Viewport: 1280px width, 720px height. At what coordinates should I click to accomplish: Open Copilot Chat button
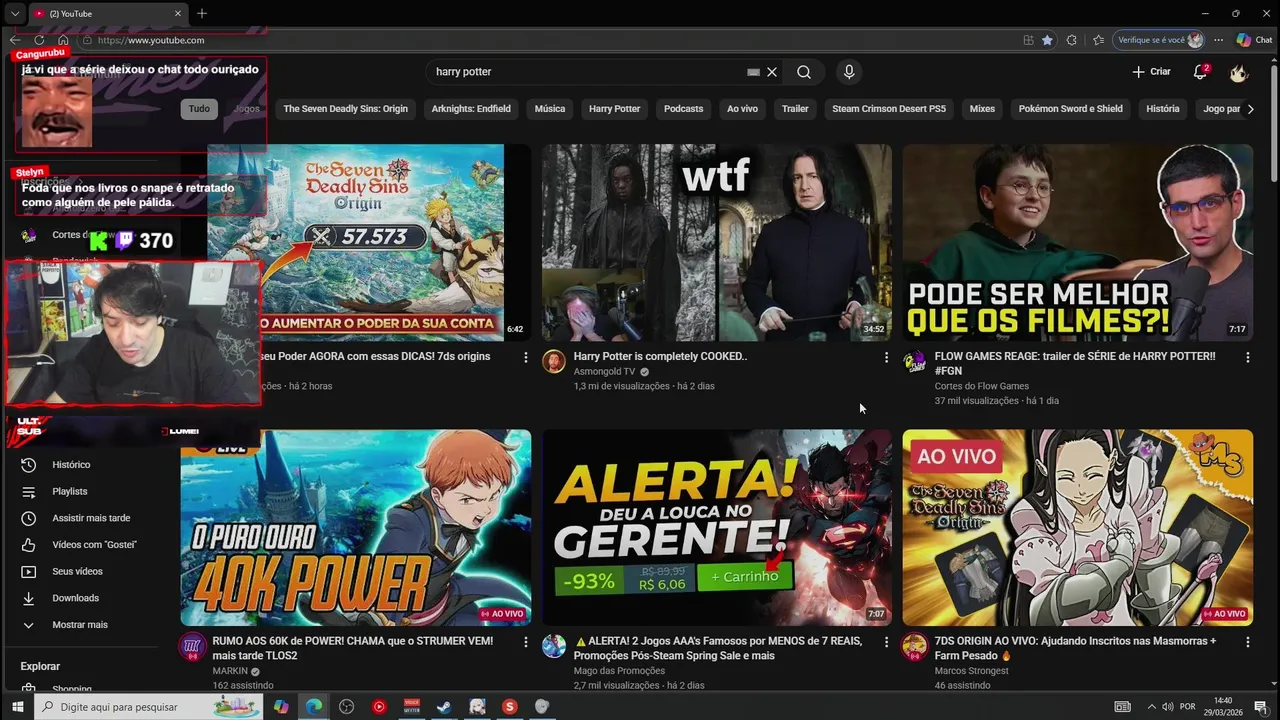pyautogui.click(x=1256, y=40)
